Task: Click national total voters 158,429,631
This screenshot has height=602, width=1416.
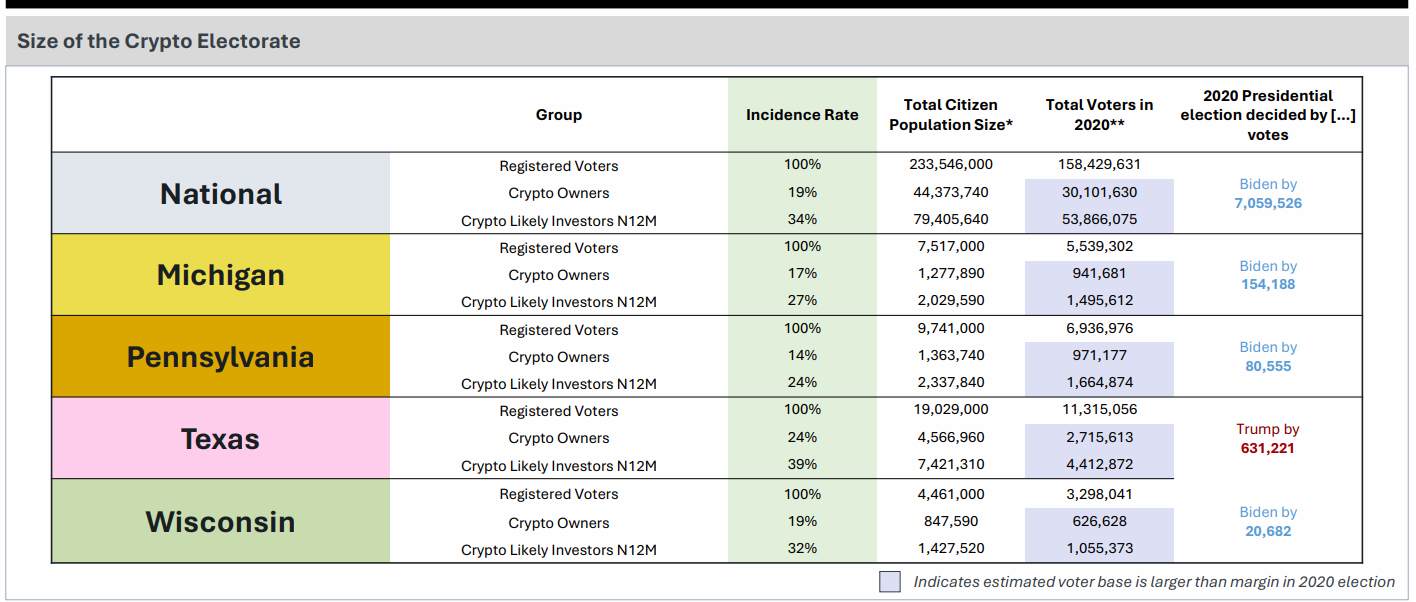Action: point(1099,164)
